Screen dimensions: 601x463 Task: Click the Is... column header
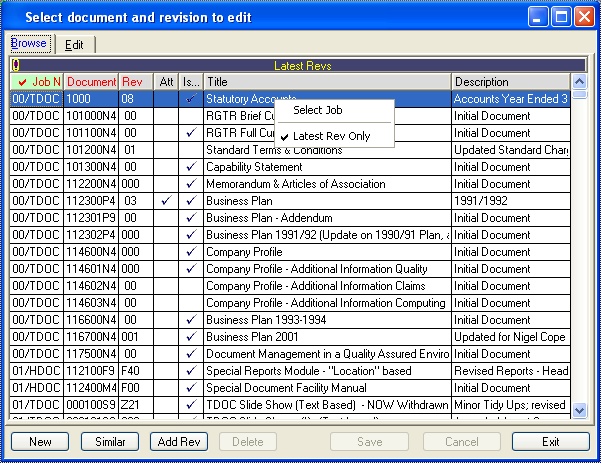(x=191, y=82)
